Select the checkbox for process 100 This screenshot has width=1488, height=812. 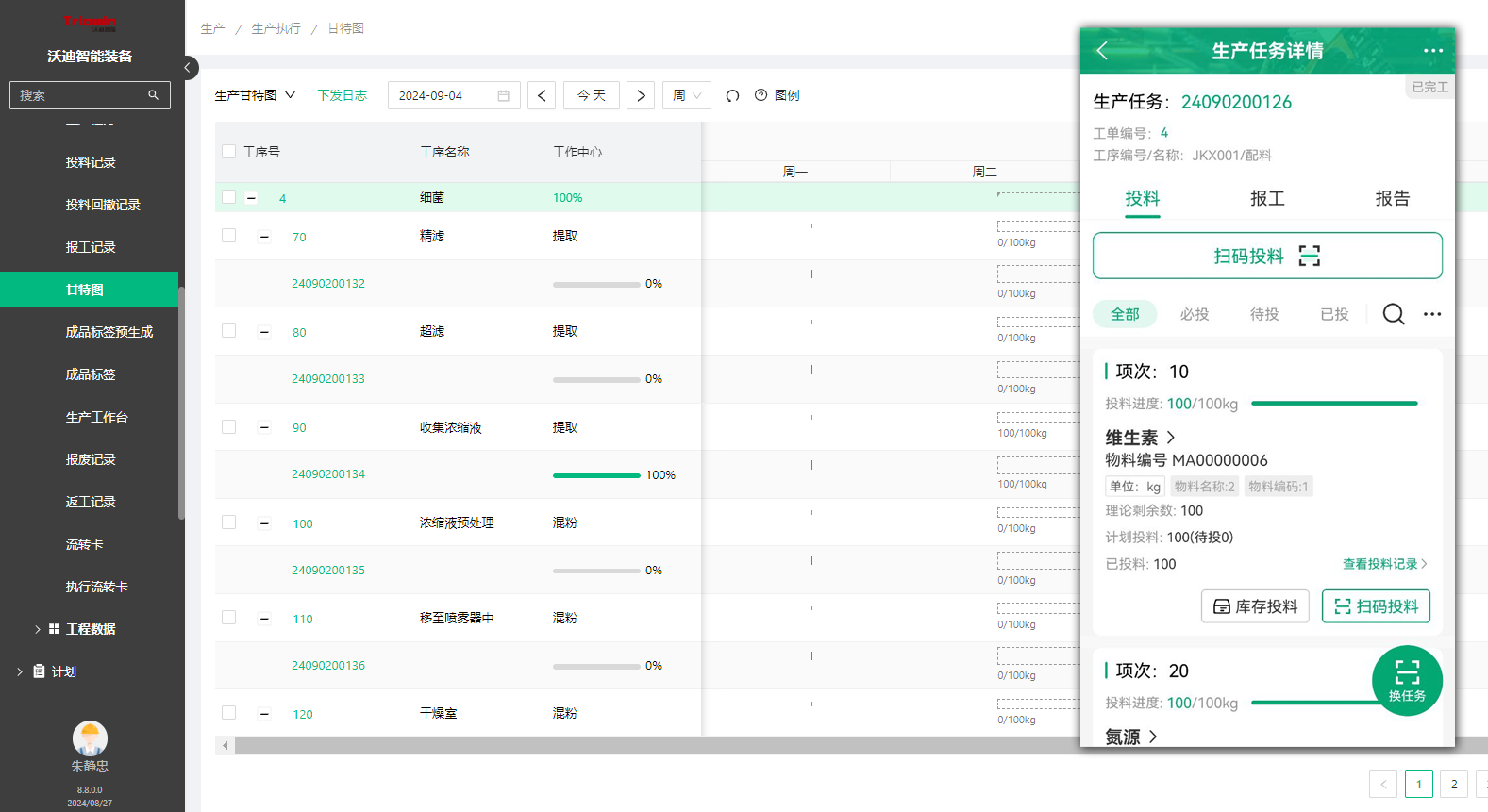click(228, 522)
